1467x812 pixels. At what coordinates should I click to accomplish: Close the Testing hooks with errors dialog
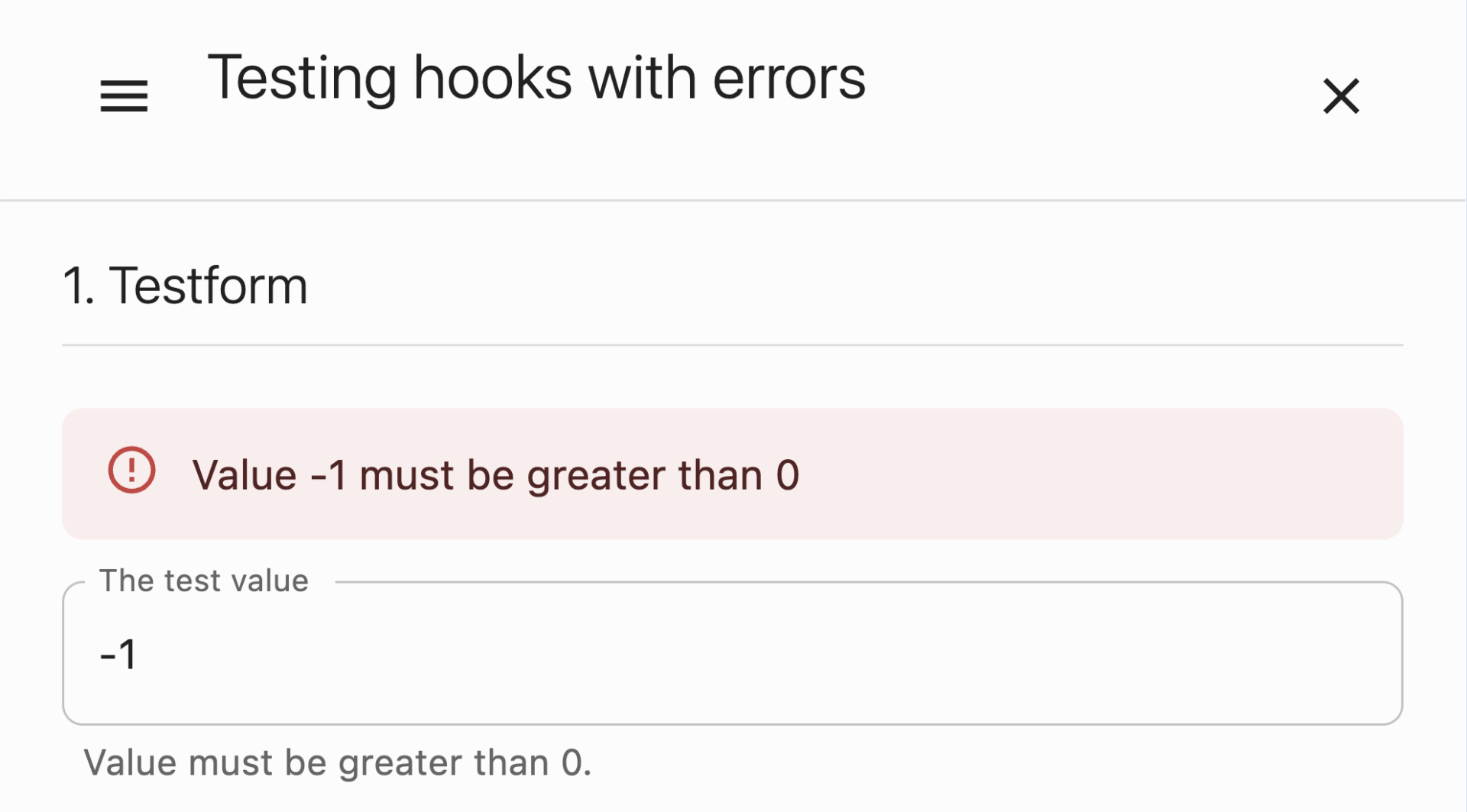point(1341,96)
